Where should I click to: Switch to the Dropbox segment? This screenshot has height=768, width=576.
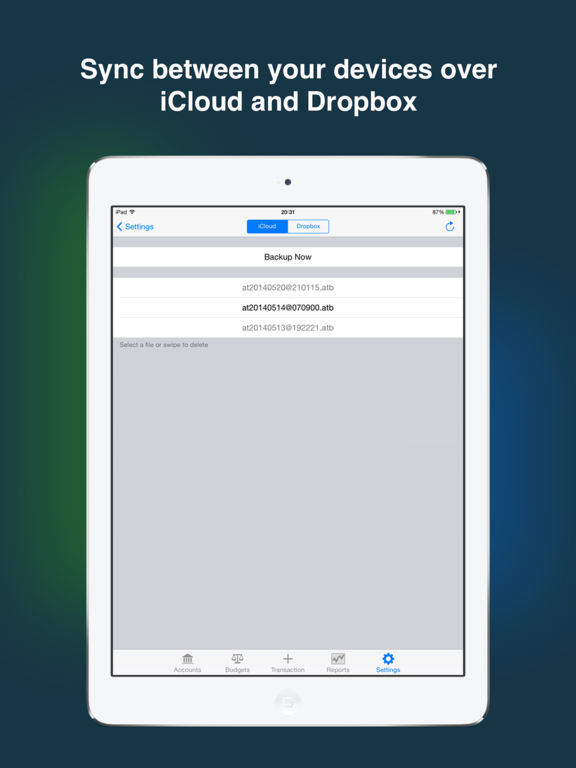(308, 226)
